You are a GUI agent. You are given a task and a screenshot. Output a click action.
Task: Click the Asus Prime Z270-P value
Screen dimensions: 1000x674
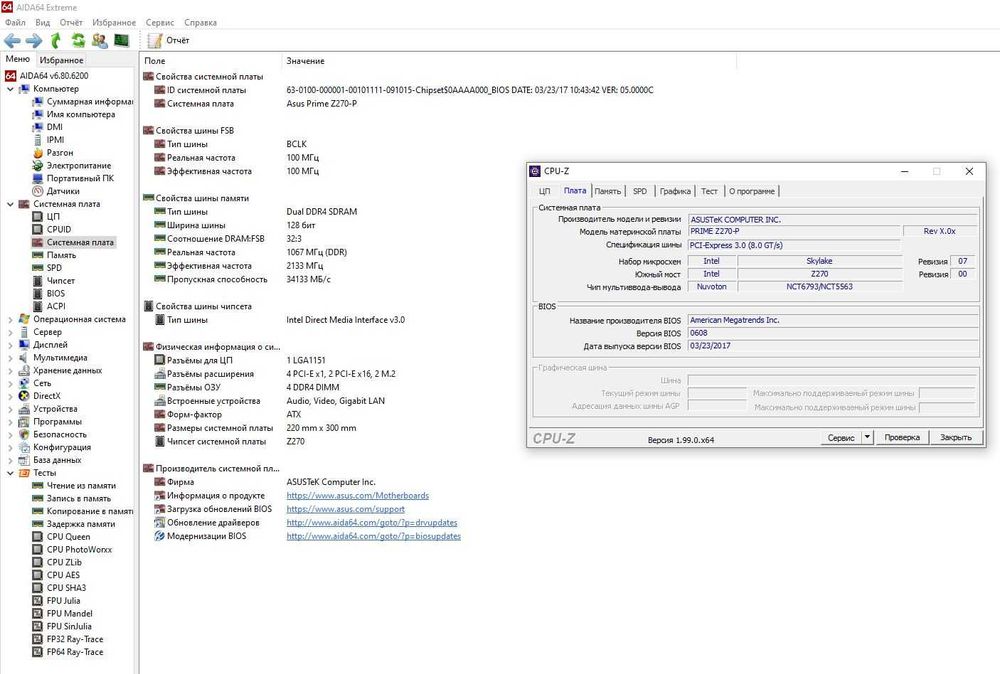[321, 103]
